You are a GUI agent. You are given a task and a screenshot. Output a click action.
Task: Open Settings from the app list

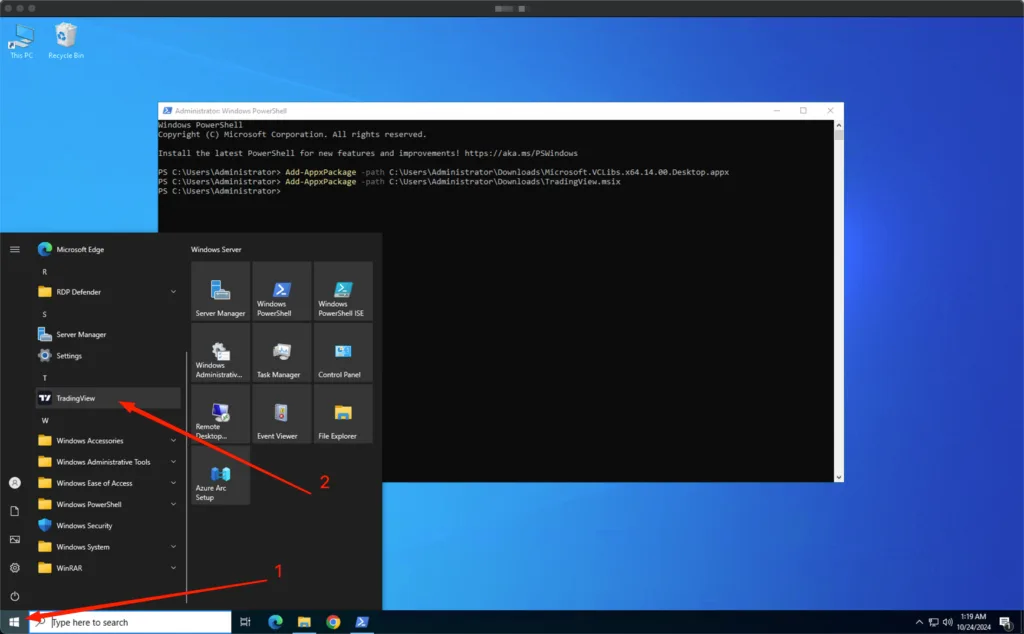coord(69,356)
